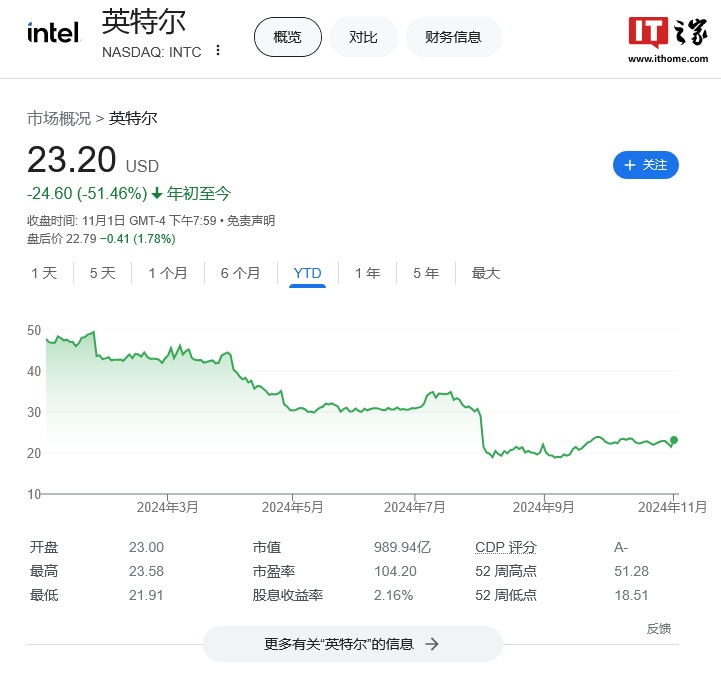
Task: Choose the 1 个月 range
Action: (167, 273)
